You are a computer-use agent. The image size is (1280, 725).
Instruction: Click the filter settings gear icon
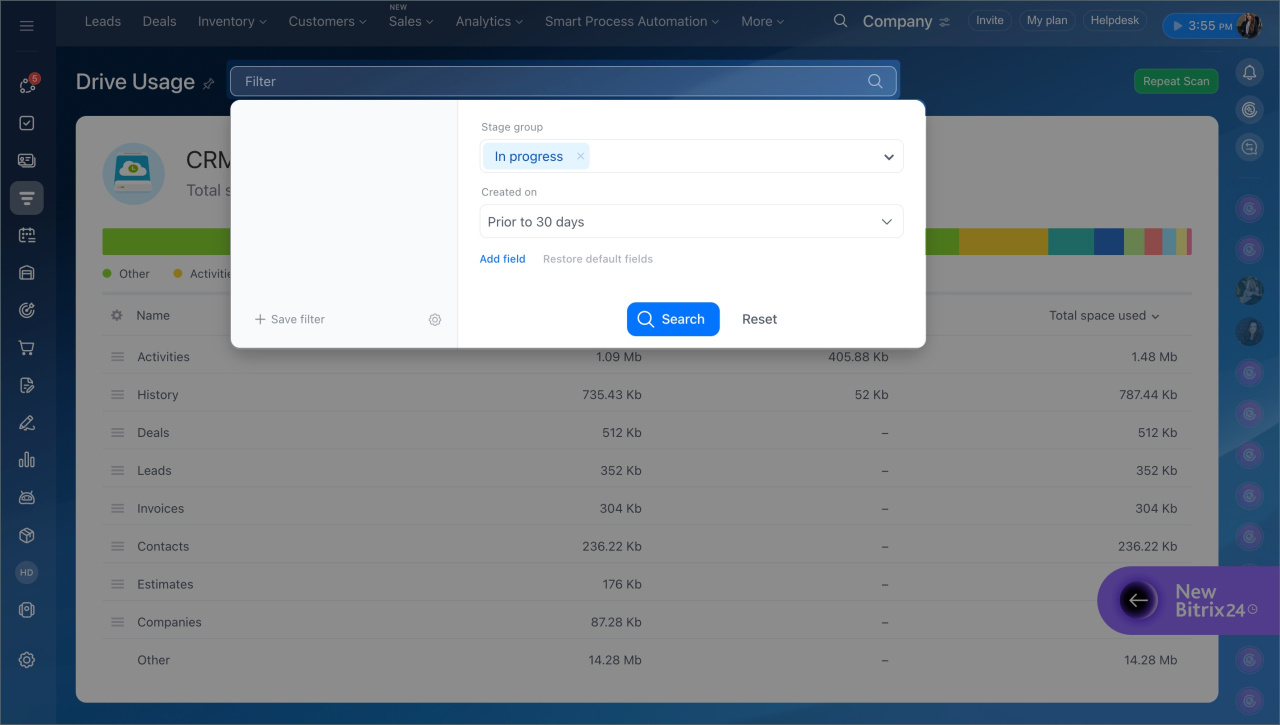point(435,320)
